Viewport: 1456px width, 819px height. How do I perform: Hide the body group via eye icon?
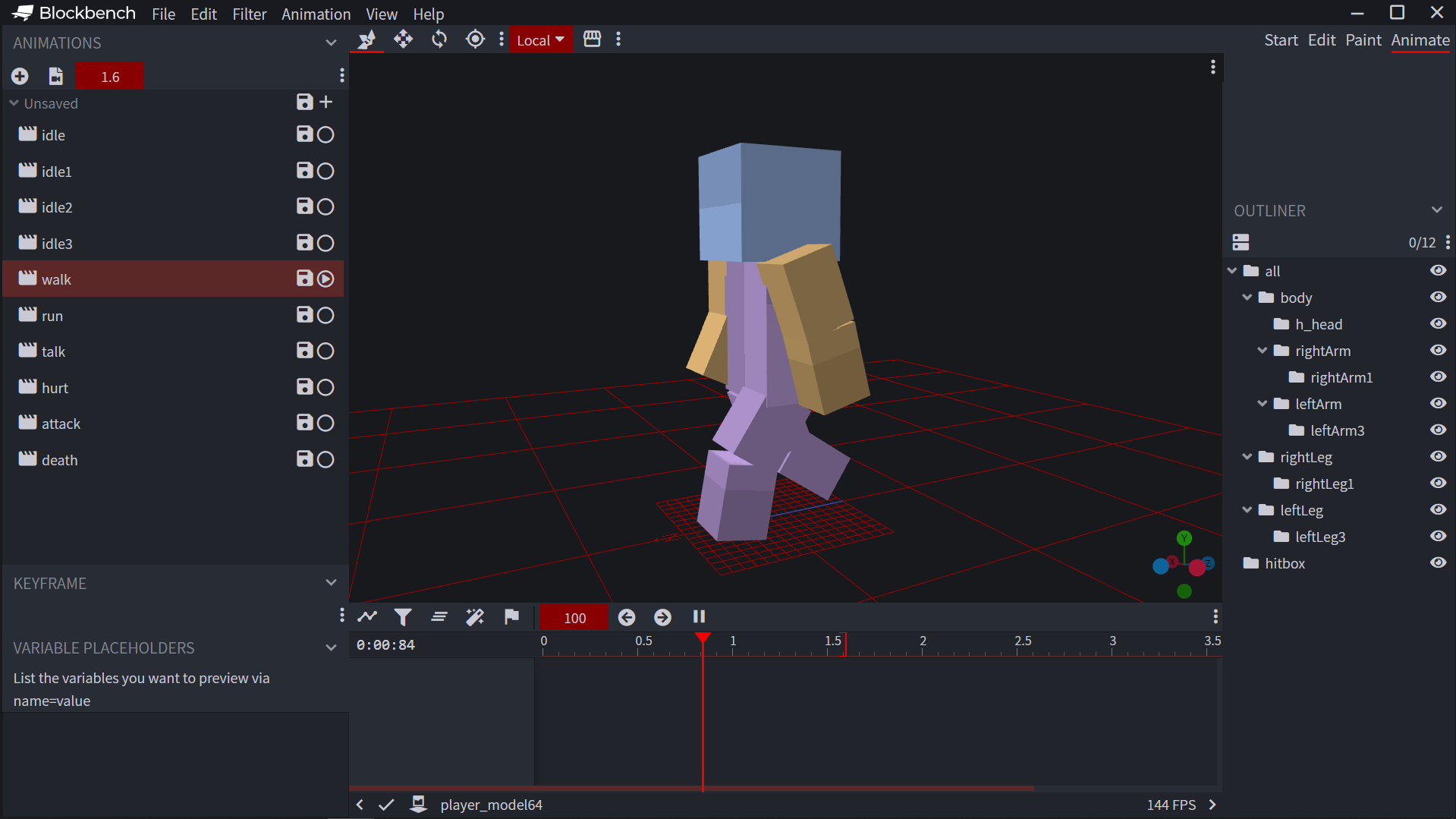(x=1438, y=297)
